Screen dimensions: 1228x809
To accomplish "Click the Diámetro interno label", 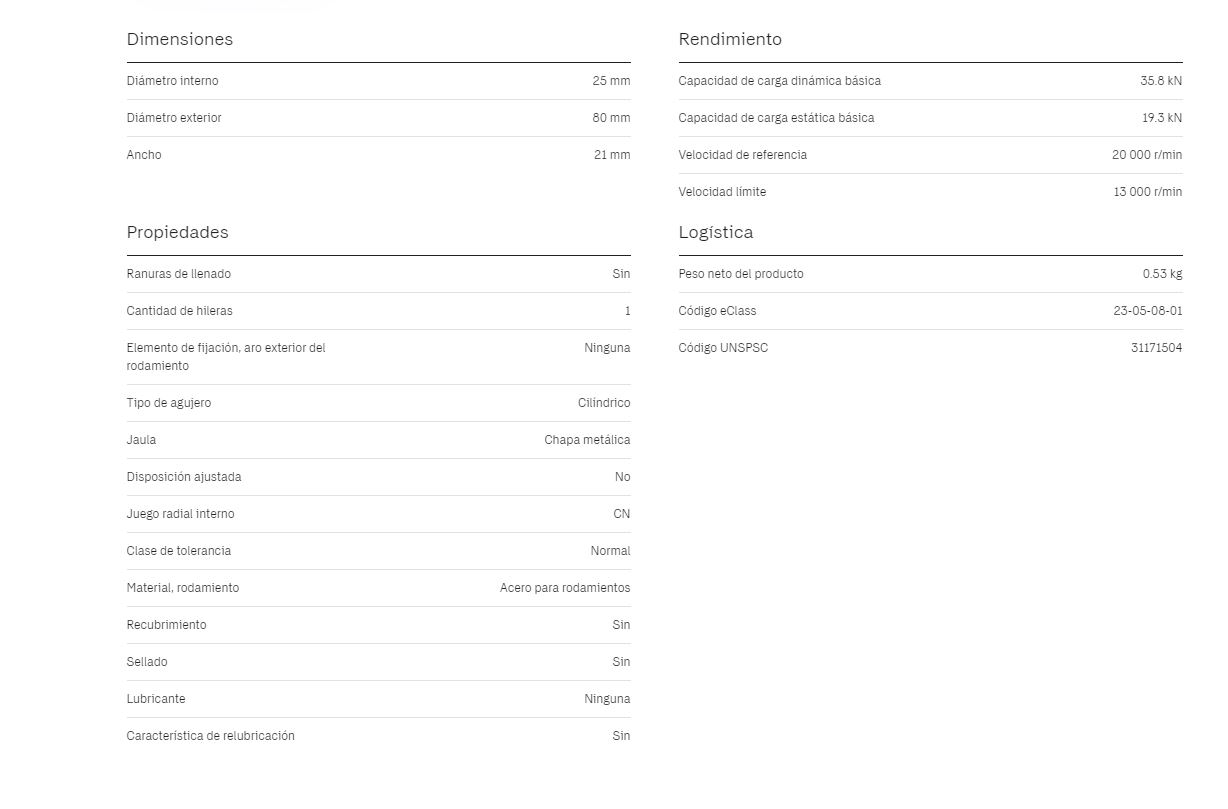I will point(172,81).
